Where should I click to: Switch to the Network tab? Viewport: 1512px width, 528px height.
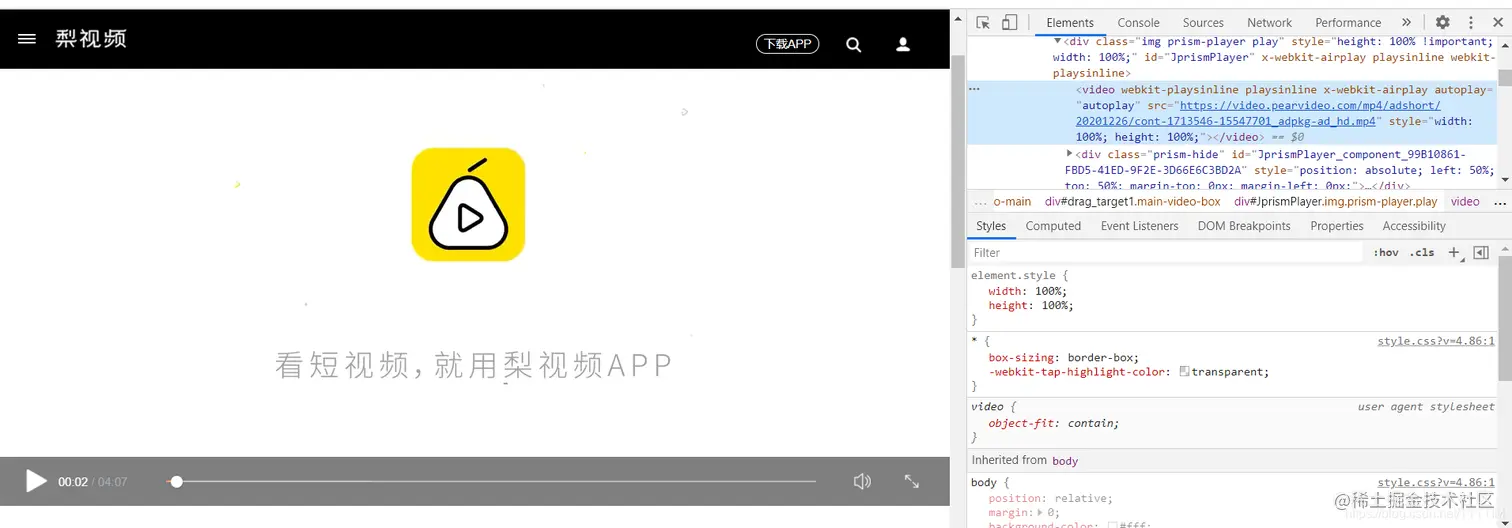[x=1269, y=22]
